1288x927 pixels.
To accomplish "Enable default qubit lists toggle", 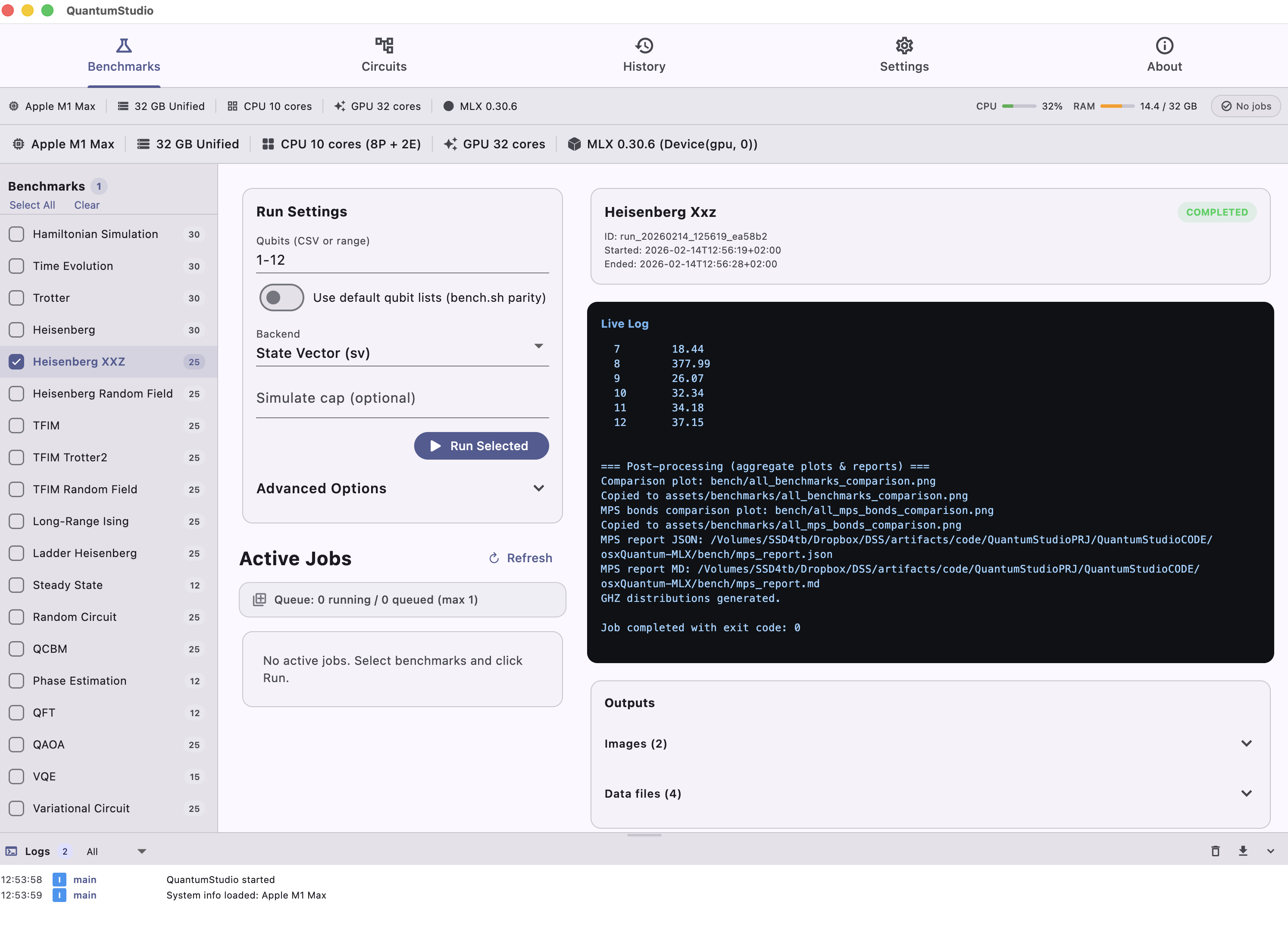I will (281, 297).
